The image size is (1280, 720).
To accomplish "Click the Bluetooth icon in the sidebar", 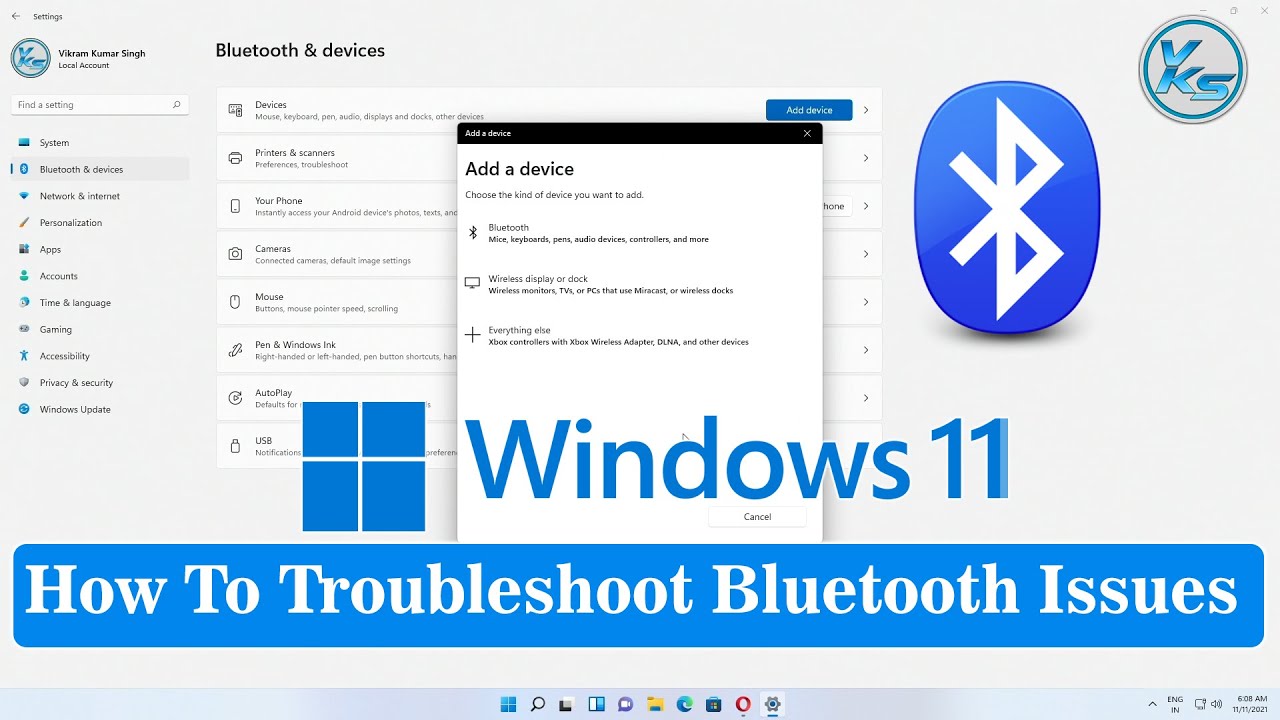I will click(24, 170).
